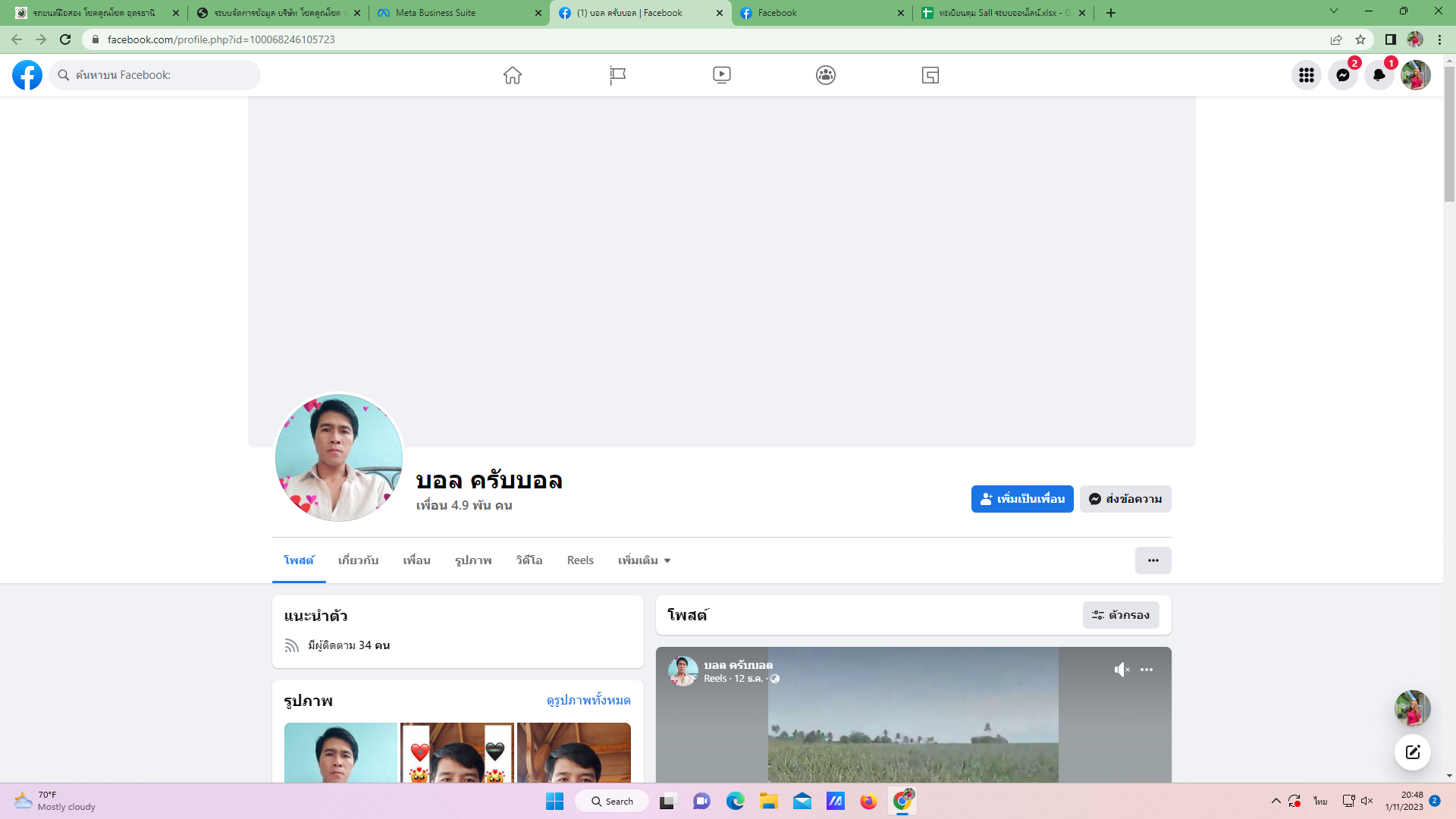
Task: Open the ดูรูปภาพทั้งหมด link
Action: (588, 700)
